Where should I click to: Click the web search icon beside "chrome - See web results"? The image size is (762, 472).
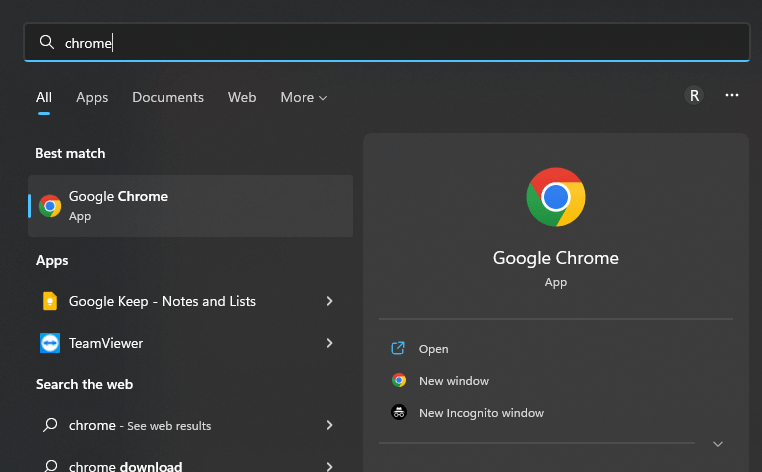[x=50, y=425]
